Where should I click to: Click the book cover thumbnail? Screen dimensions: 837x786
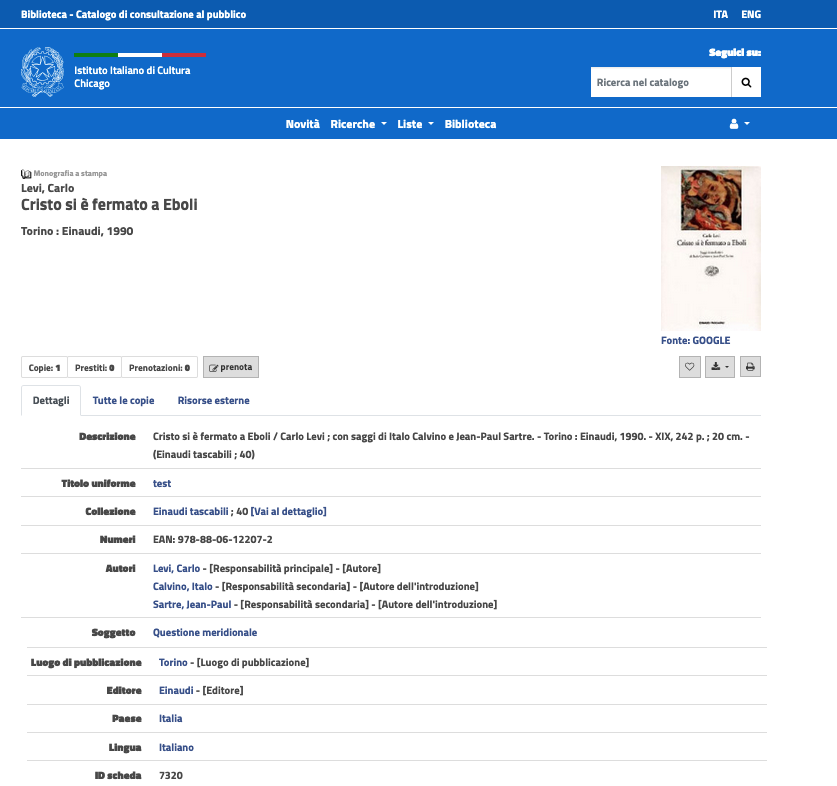tap(710, 248)
